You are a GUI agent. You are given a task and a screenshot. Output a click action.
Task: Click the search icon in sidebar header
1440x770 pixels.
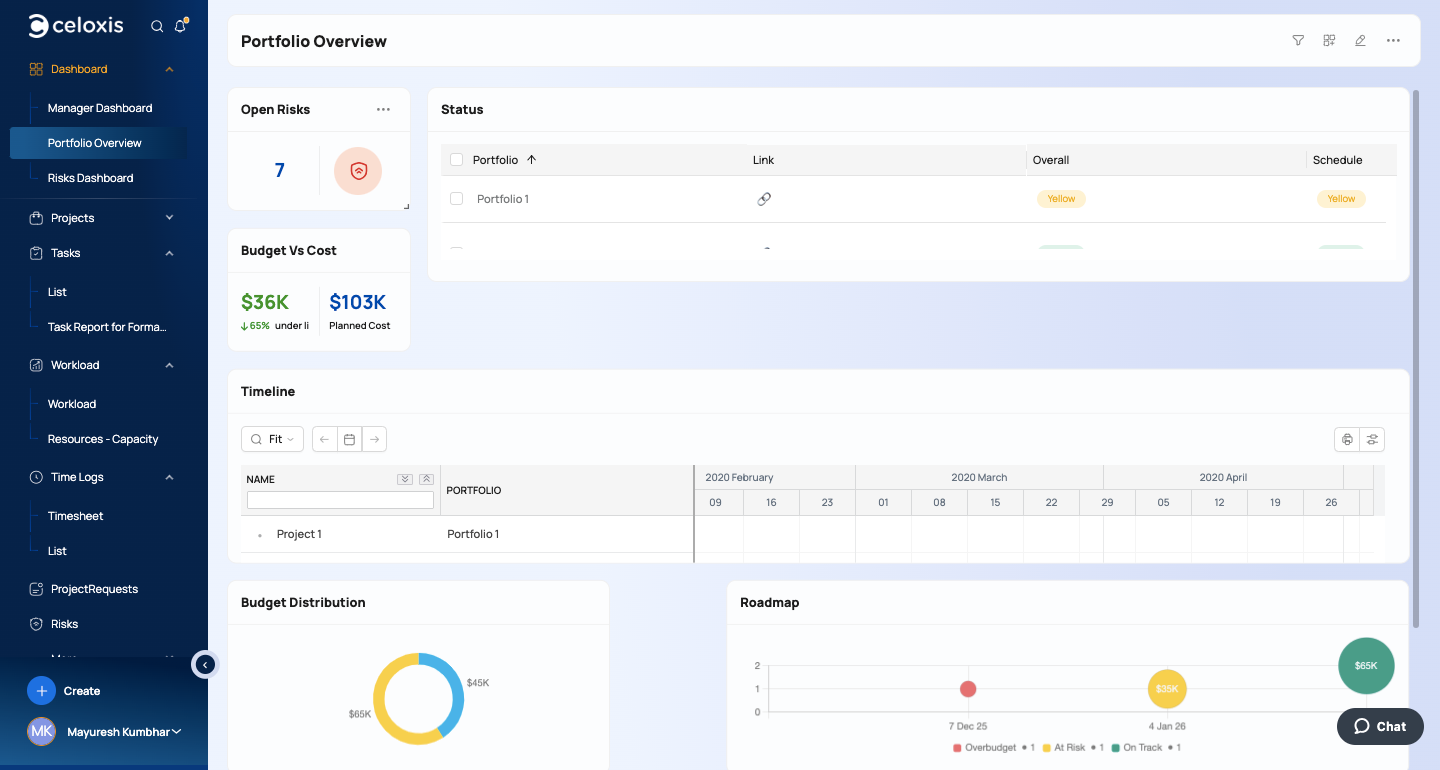(157, 27)
